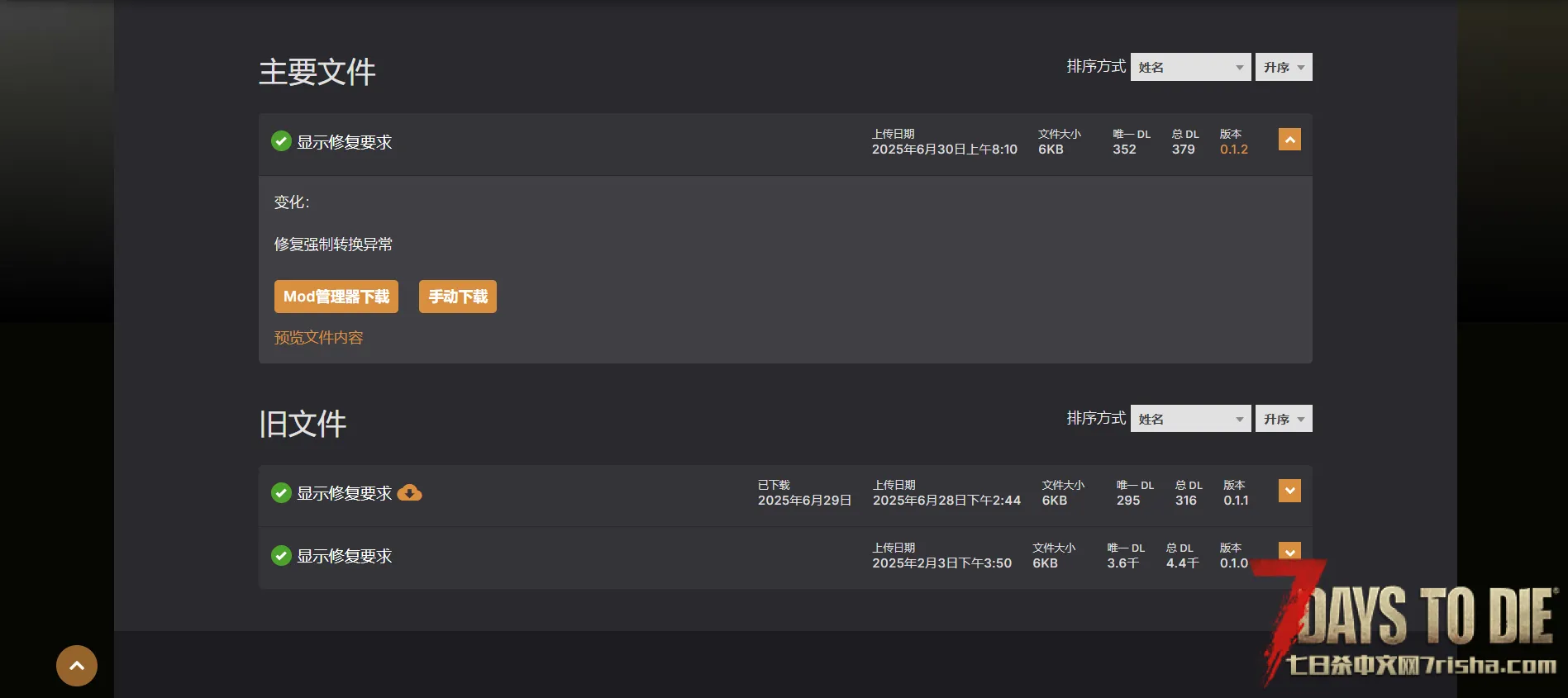
Task: Open the 主要文件 sort-by 姓名 dropdown
Action: point(1190,67)
